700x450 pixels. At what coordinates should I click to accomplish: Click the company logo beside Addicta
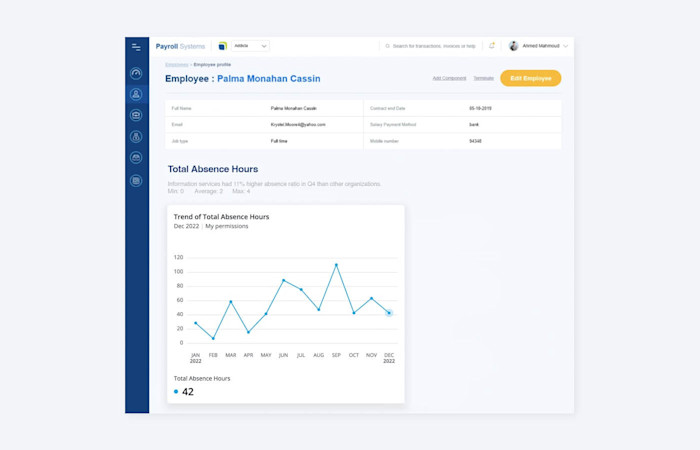click(222, 46)
